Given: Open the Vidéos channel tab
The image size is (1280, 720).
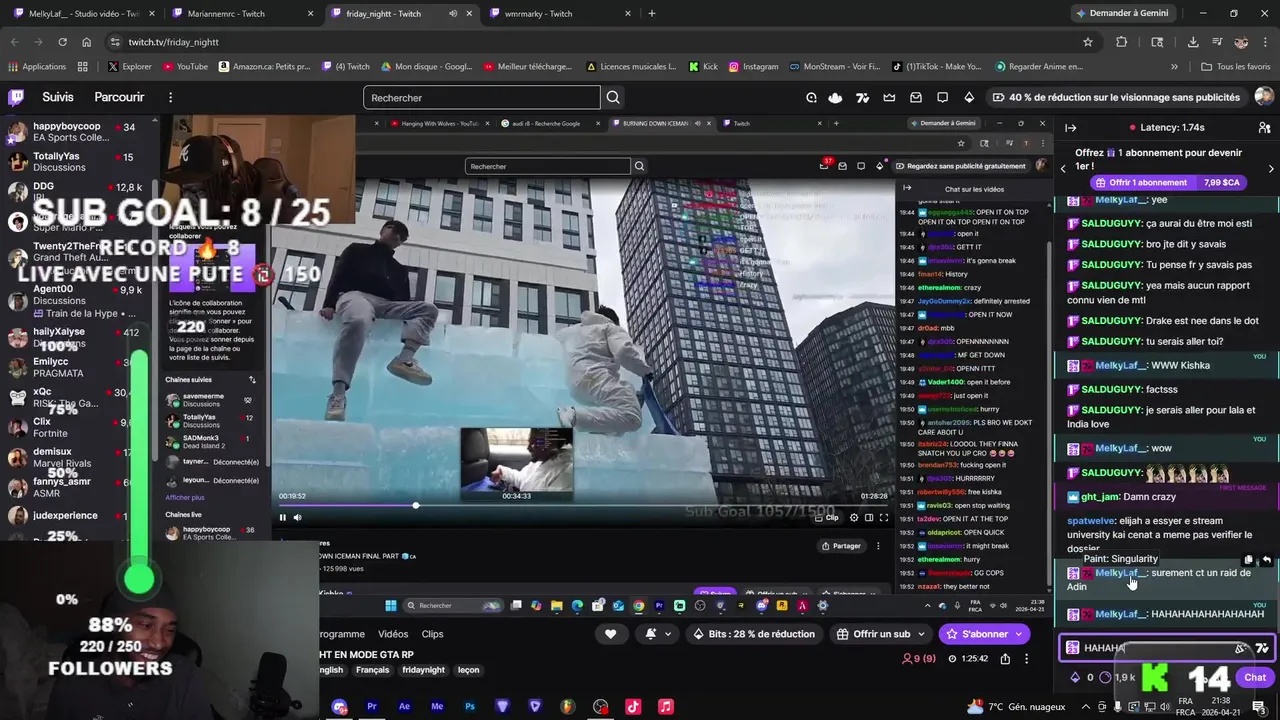Looking at the screenshot, I should tap(393, 634).
